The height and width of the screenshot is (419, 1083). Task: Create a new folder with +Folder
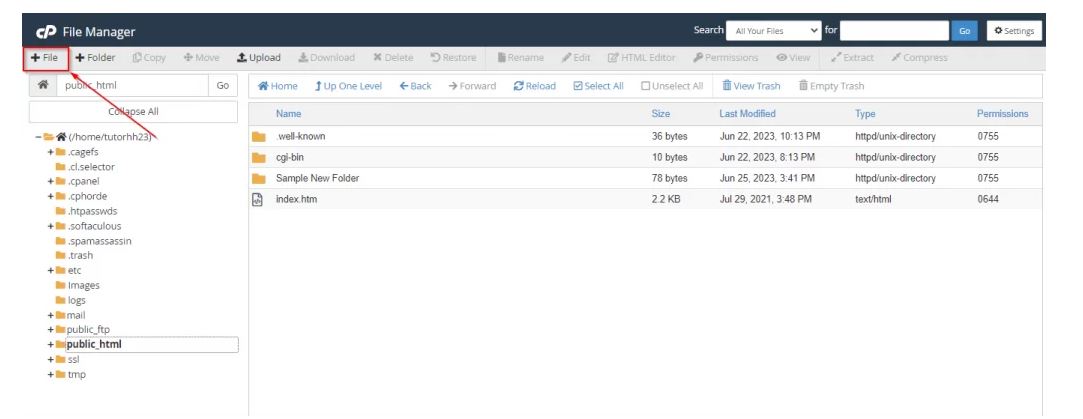click(95, 58)
